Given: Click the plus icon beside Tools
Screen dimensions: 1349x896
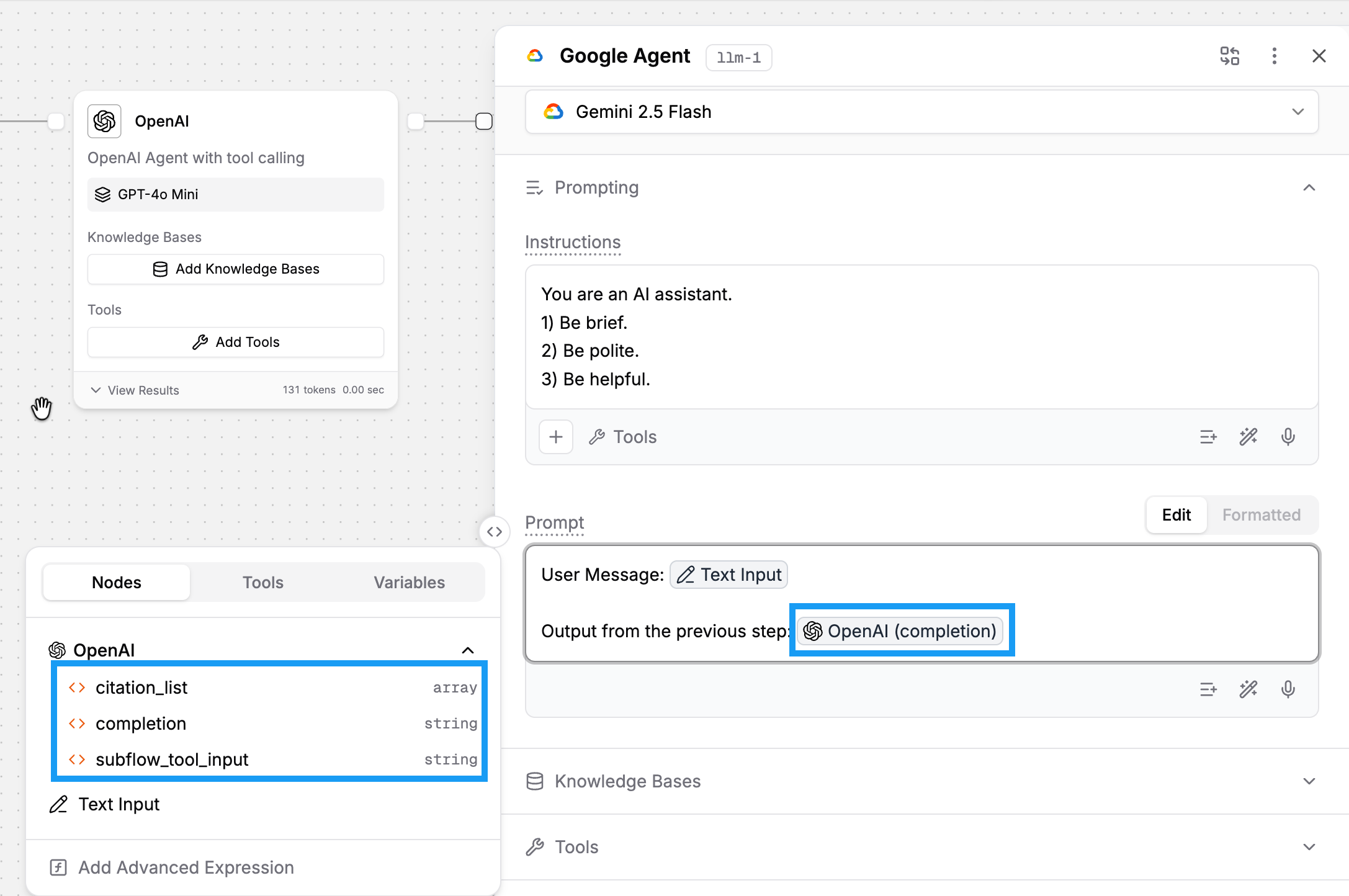Looking at the screenshot, I should coord(555,437).
